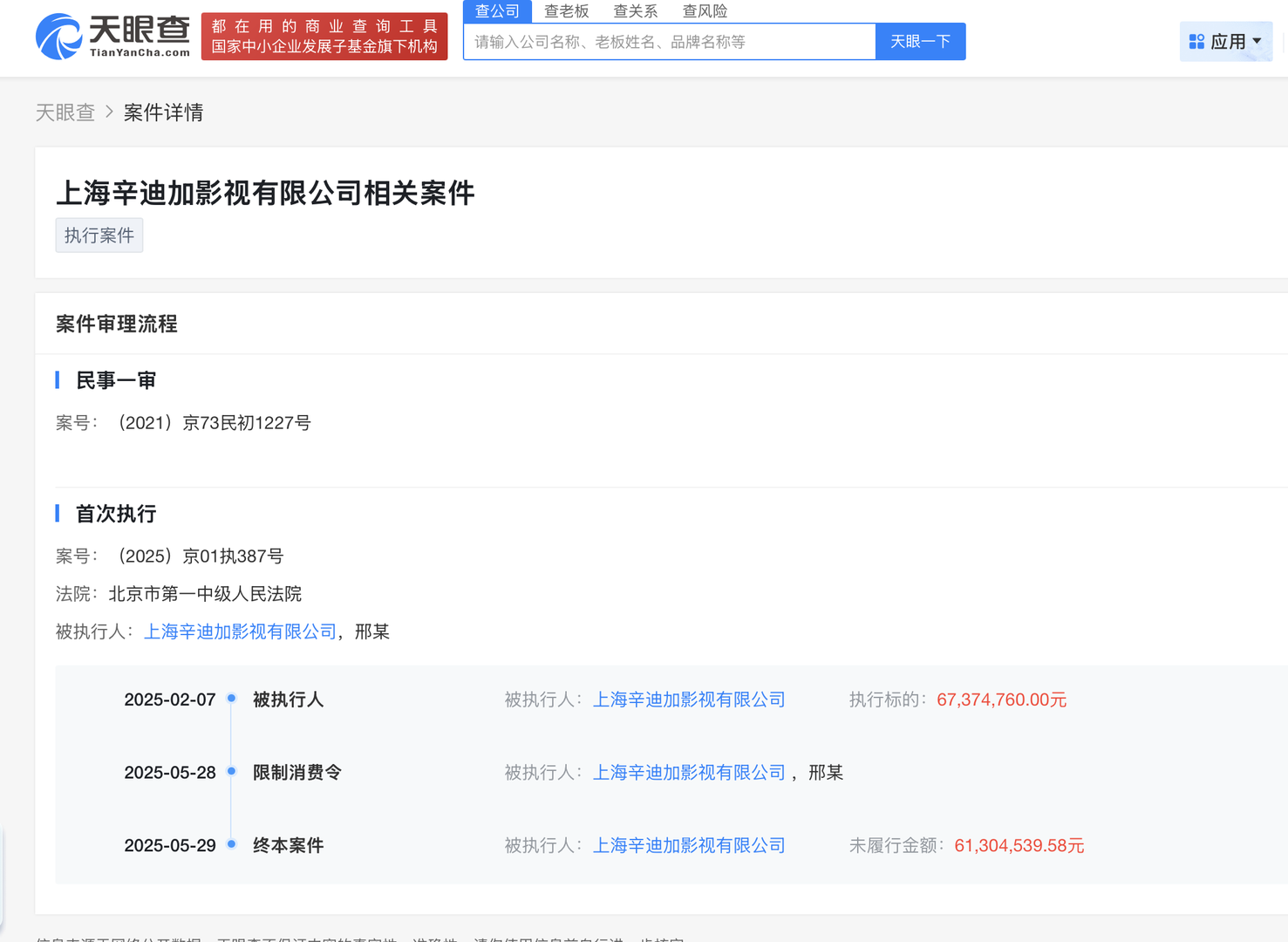Click the 应用 dropdown arrow
The height and width of the screenshot is (942, 1288).
click(1257, 42)
